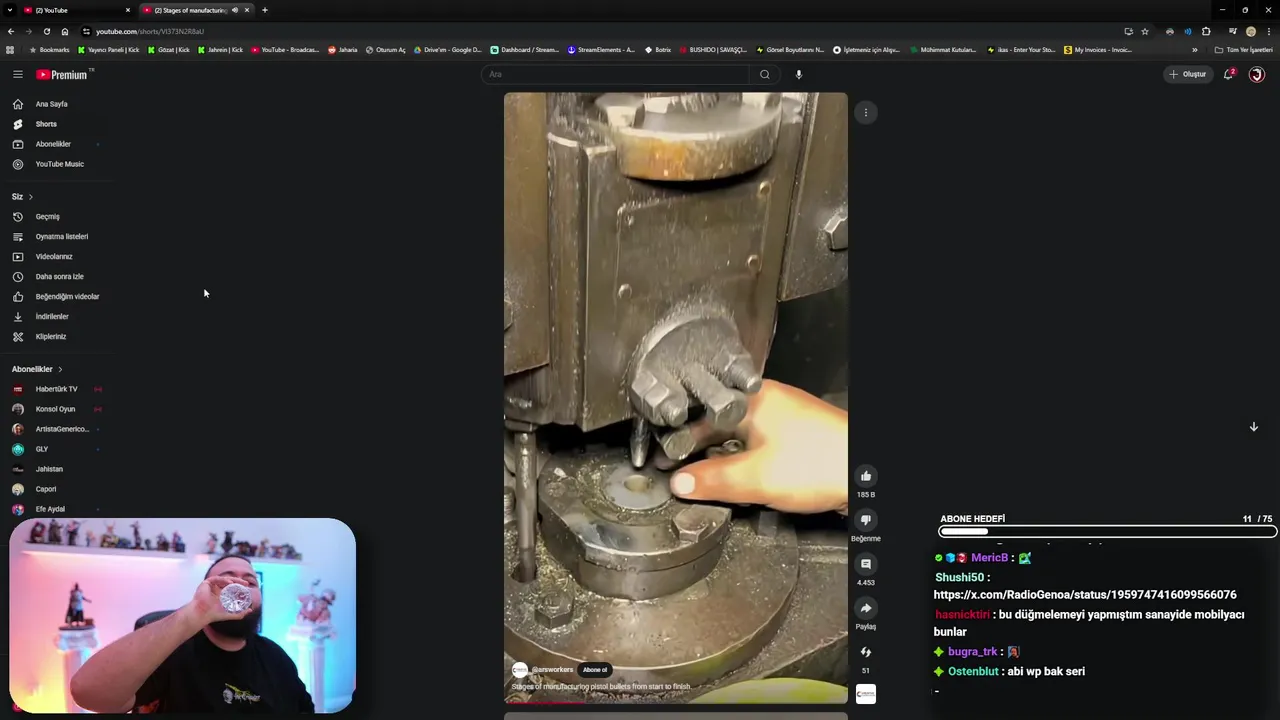Open the YouTube account avatar menu
Screen dimensions: 1280x720
[1257, 74]
